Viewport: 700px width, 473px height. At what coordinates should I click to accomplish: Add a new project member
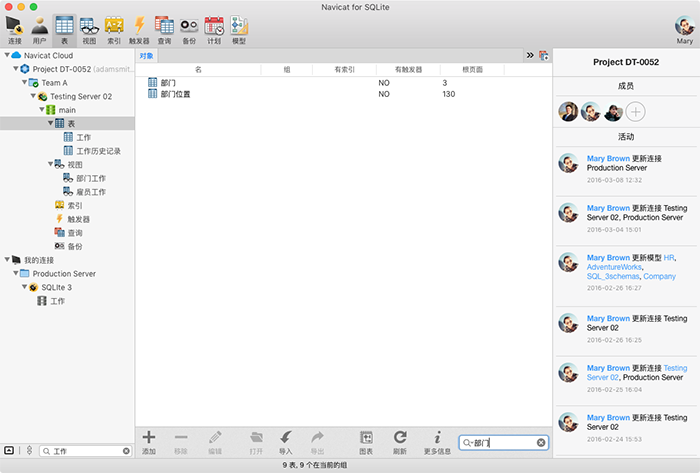(636, 112)
